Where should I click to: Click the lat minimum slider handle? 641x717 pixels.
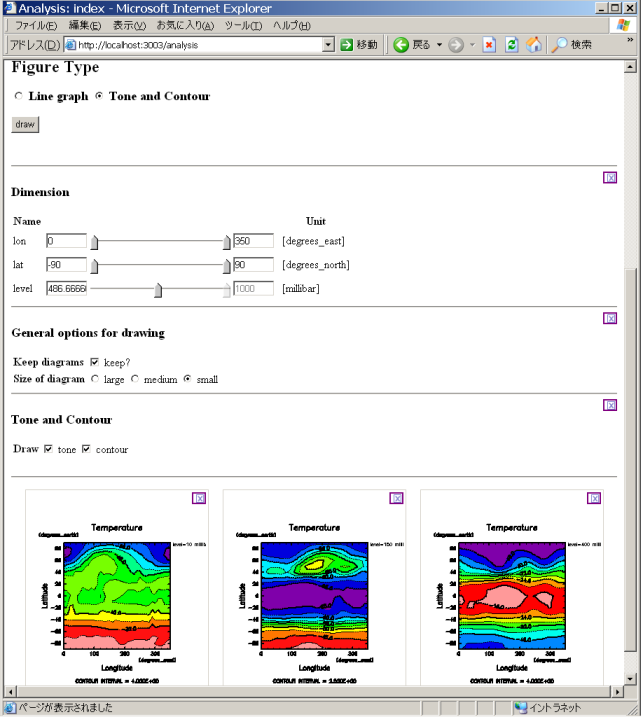point(94,266)
